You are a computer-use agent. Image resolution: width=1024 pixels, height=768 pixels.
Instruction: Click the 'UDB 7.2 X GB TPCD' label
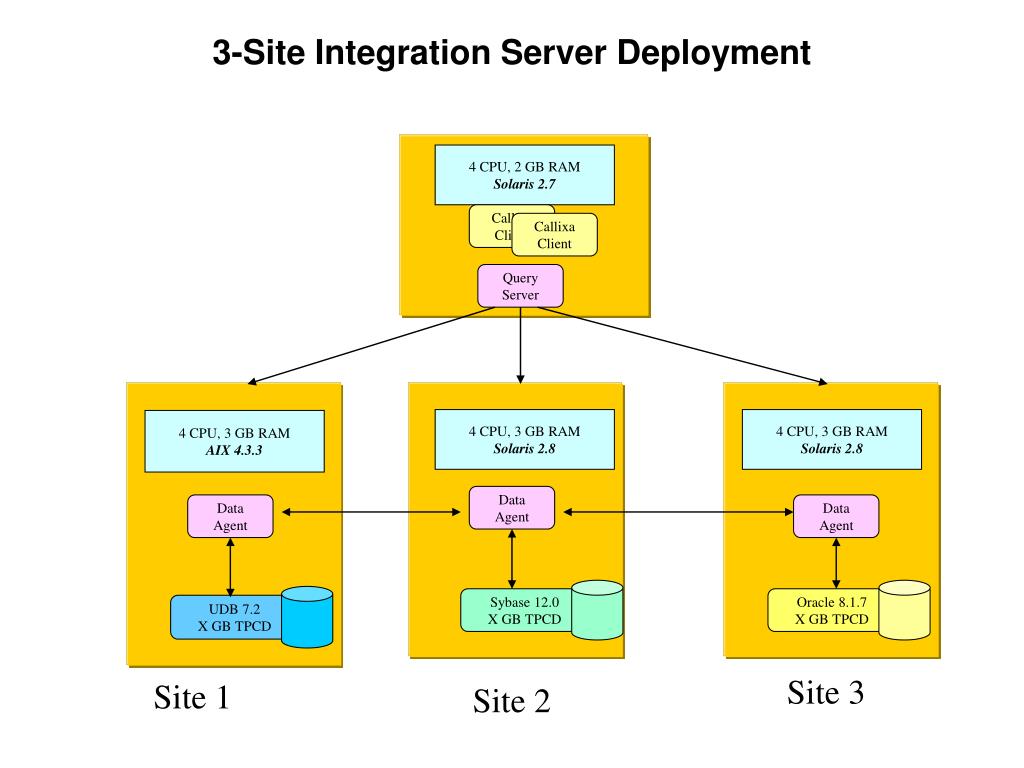[227, 617]
